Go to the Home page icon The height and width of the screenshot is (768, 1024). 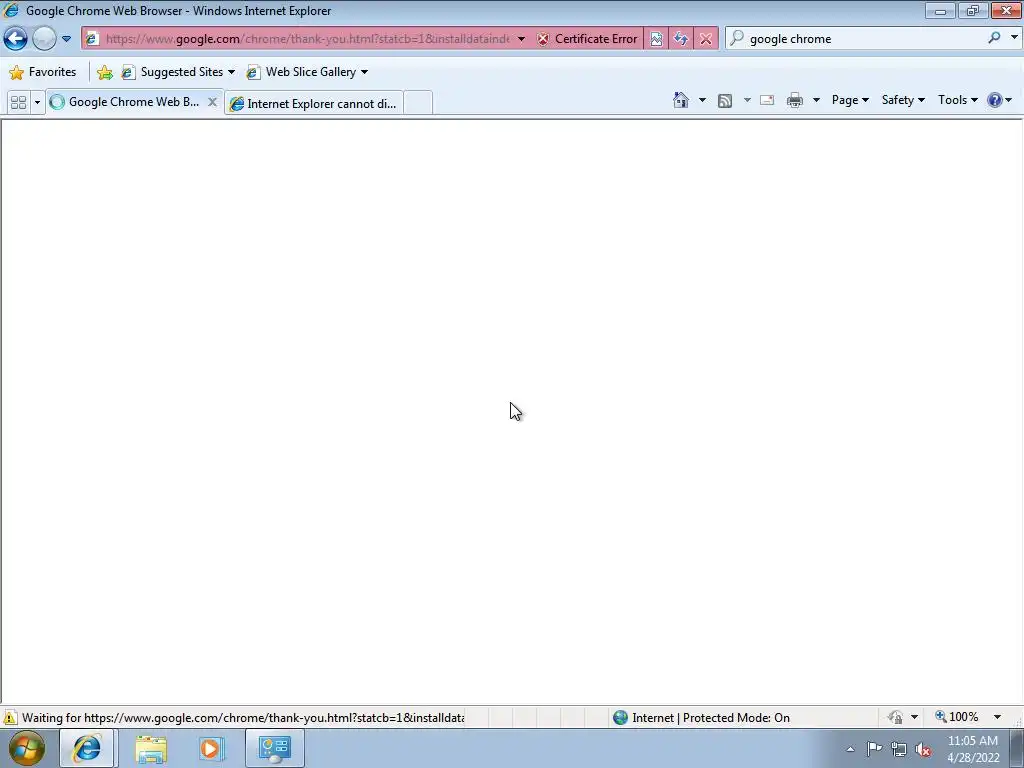tap(680, 100)
